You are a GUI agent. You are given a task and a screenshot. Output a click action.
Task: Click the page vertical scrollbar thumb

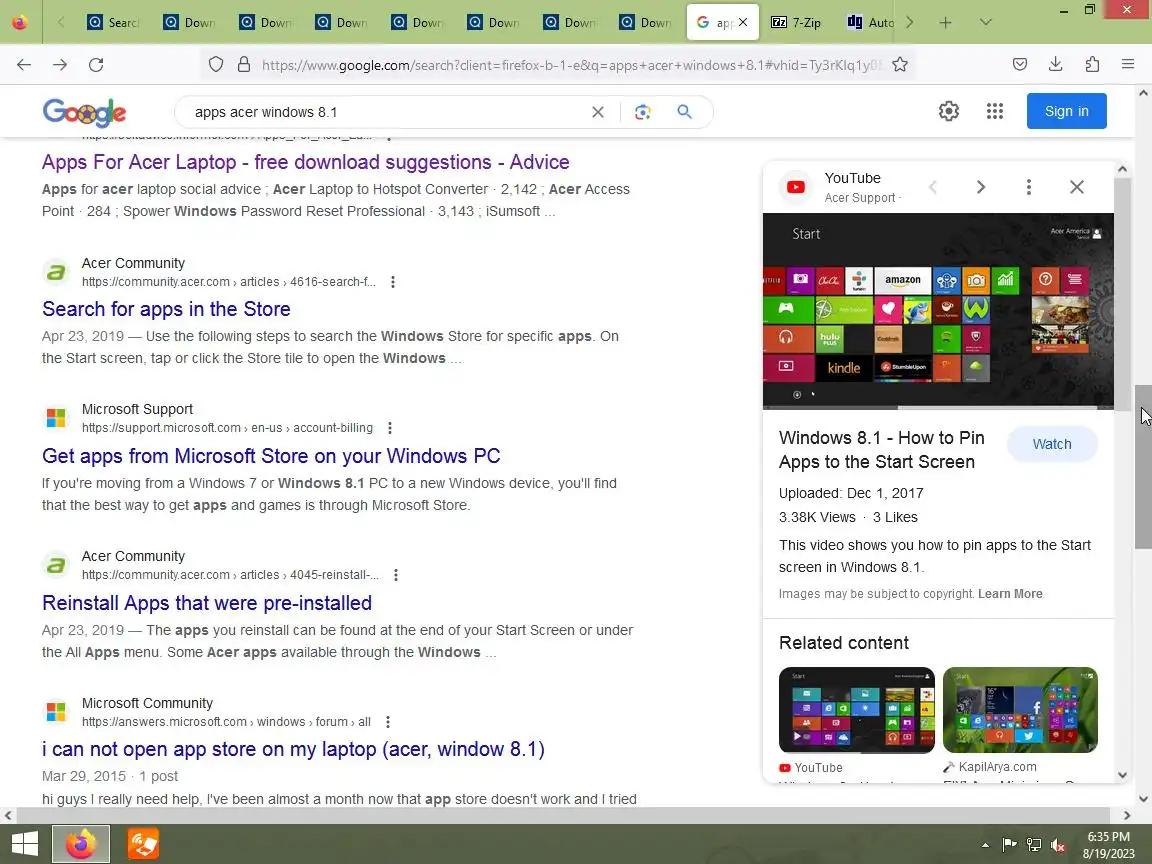[x=1143, y=466]
